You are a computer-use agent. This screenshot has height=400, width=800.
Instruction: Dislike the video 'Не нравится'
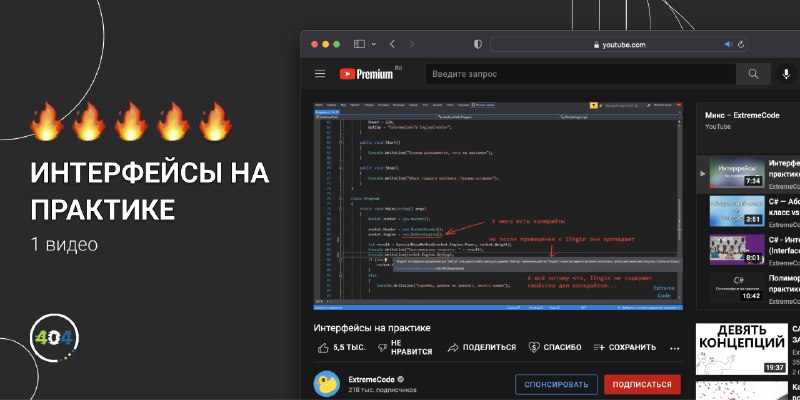tap(405, 347)
